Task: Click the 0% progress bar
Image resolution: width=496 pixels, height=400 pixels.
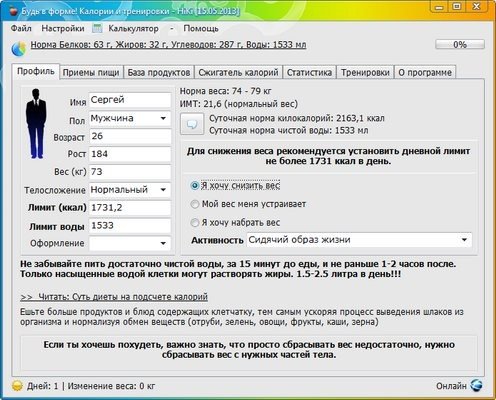Action: [x=460, y=44]
